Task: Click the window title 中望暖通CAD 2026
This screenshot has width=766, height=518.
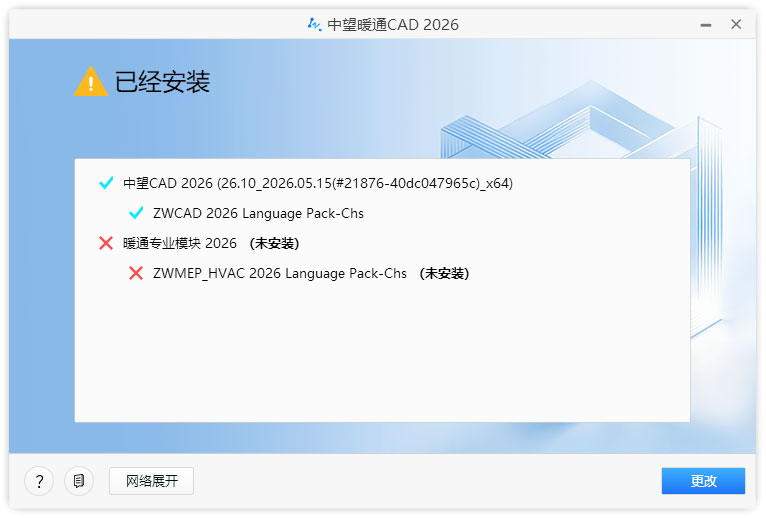Action: 393,24
